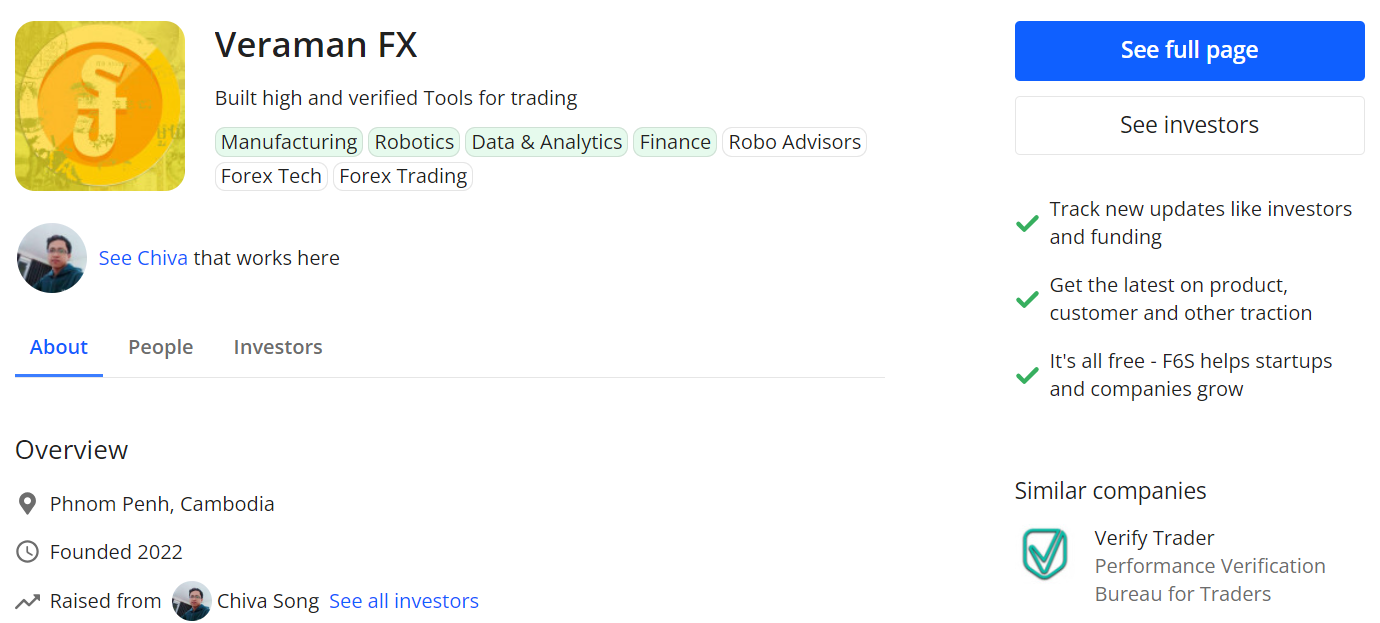Click the trending arrow icon by Raised from

point(28,601)
